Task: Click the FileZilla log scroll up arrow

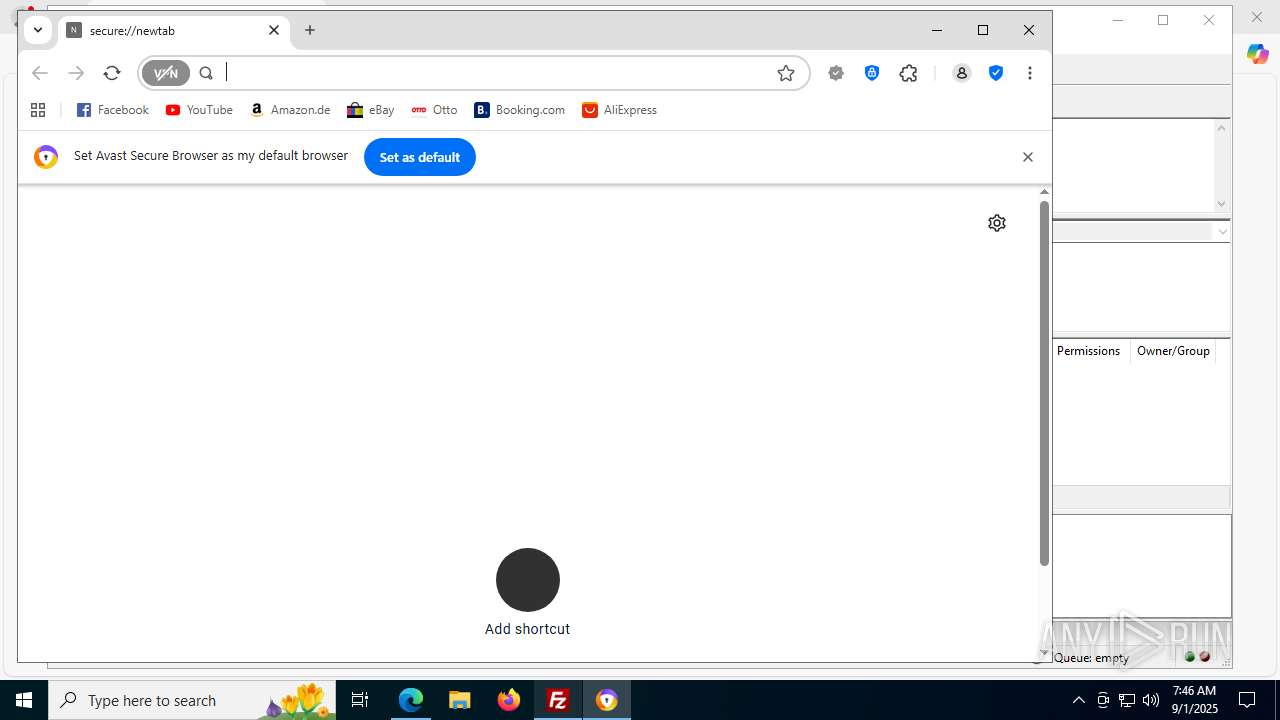Action: tap(1221, 128)
